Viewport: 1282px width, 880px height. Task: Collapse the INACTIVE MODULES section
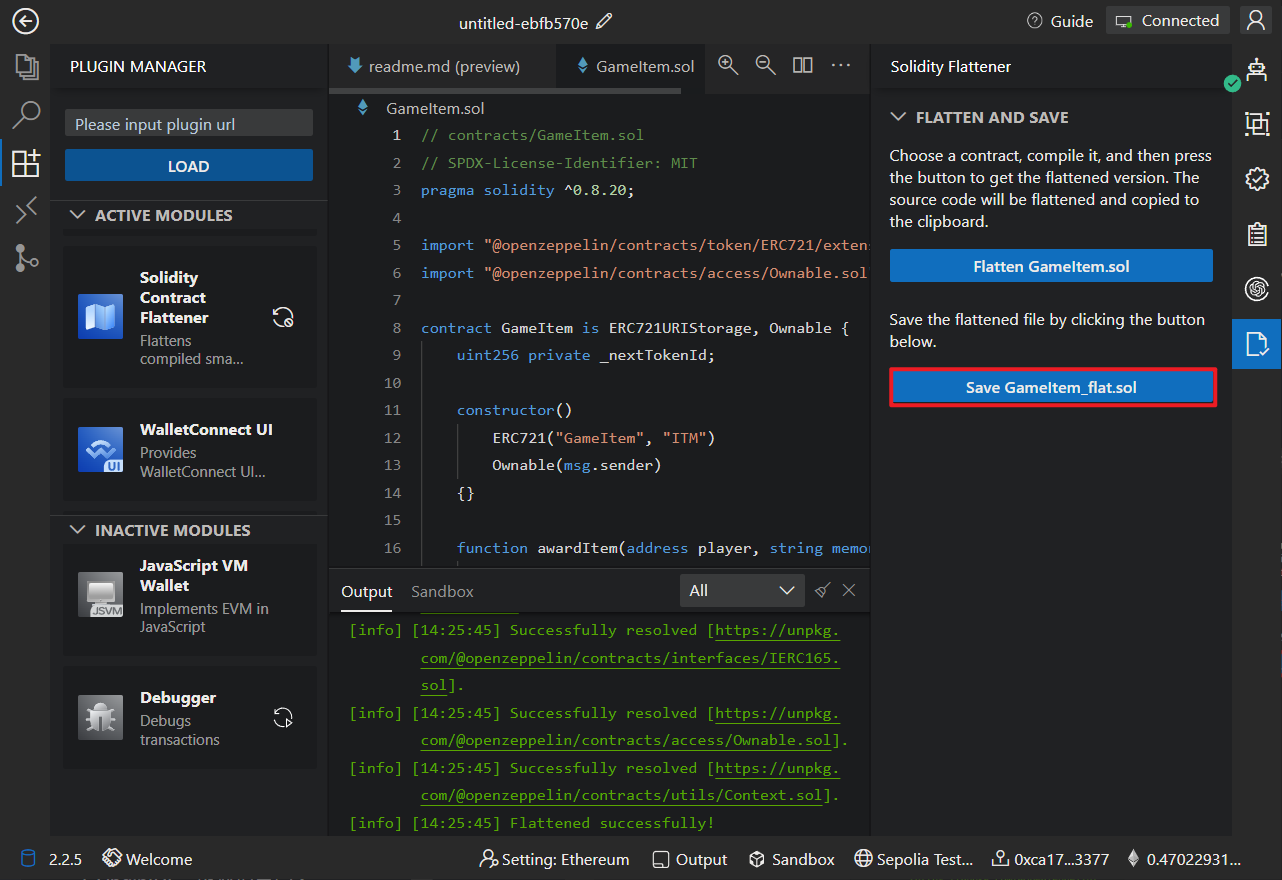pyautogui.click(x=78, y=530)
